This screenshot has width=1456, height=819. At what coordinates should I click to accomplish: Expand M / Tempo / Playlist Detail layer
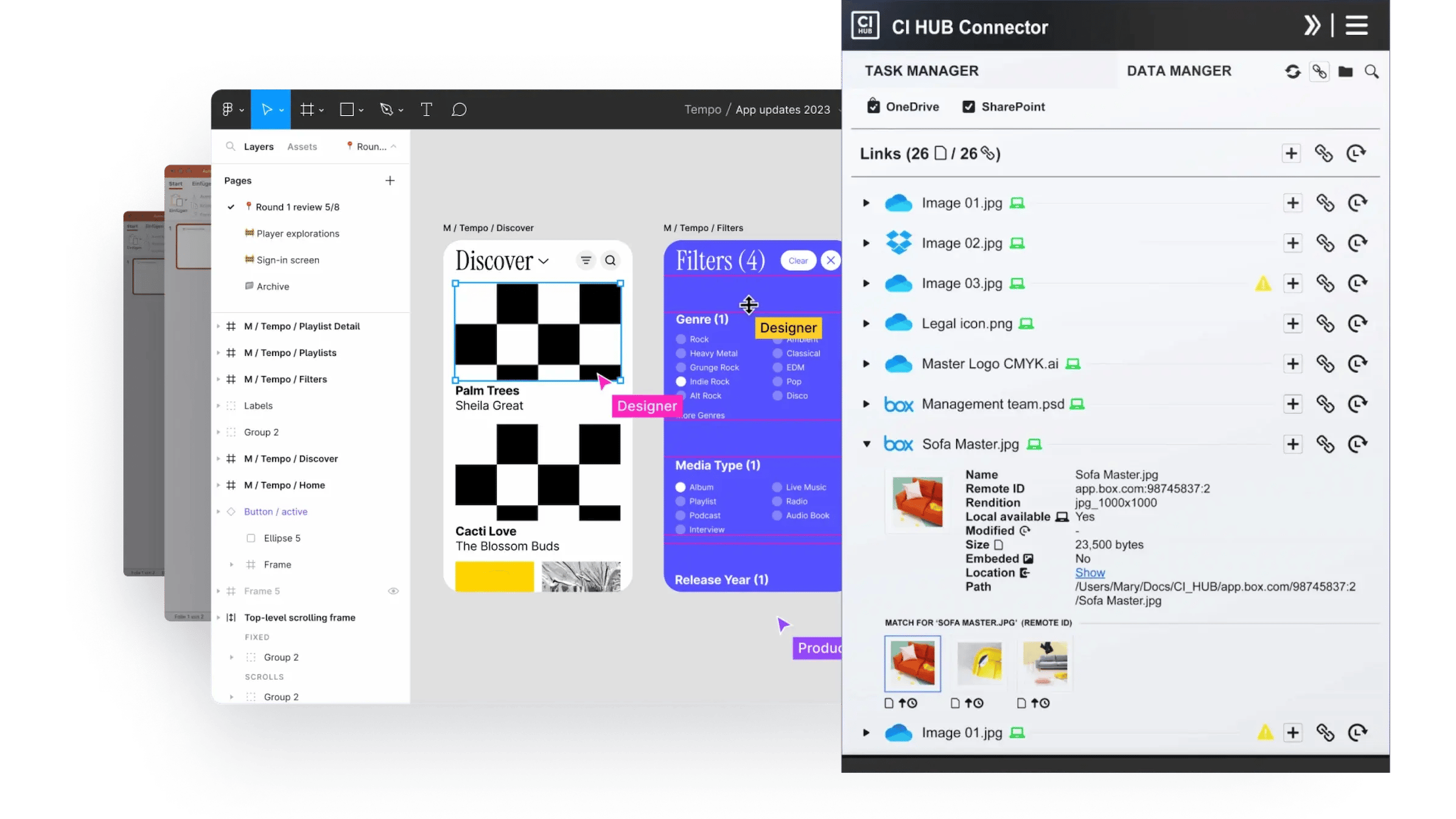click(219, 327)
